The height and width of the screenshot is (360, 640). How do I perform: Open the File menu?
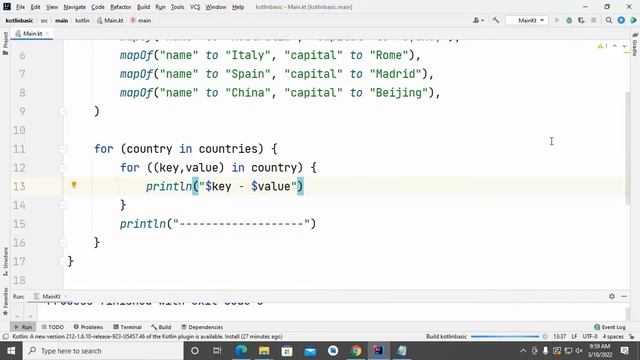point(20,7)
